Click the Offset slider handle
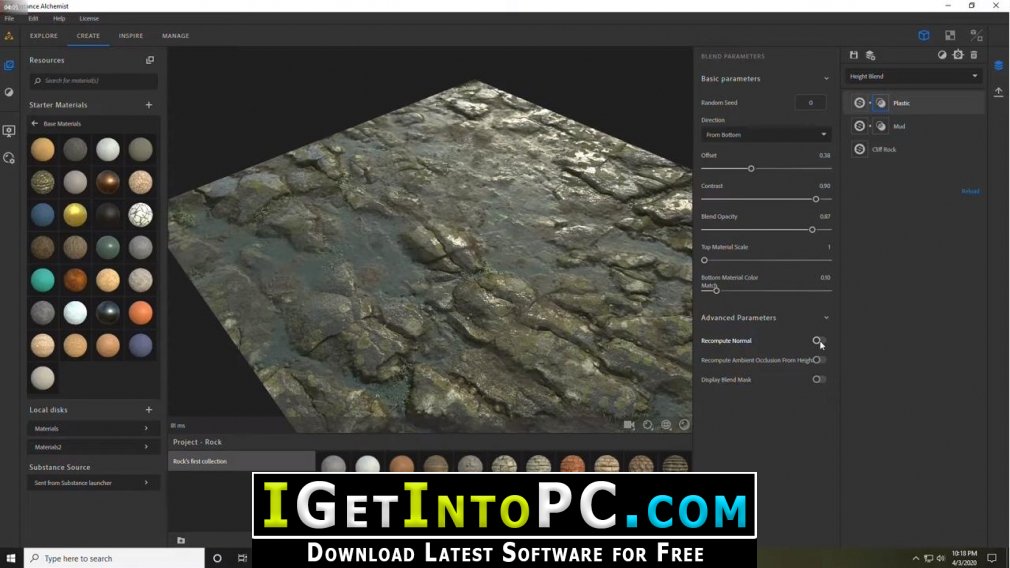The width and height of the screenshot is (1010, 568). tap(751, 169)
